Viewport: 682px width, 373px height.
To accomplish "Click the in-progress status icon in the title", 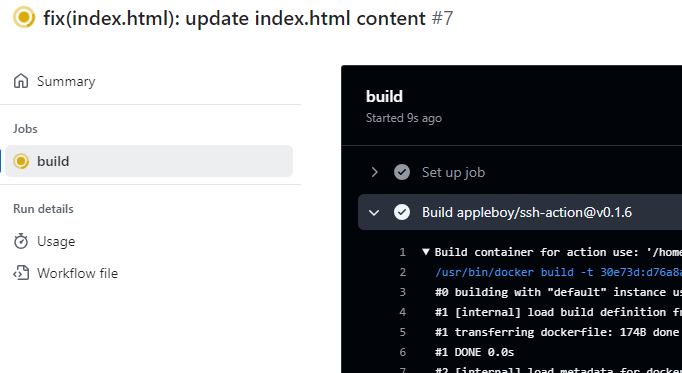I will click(x=24, y=17).
